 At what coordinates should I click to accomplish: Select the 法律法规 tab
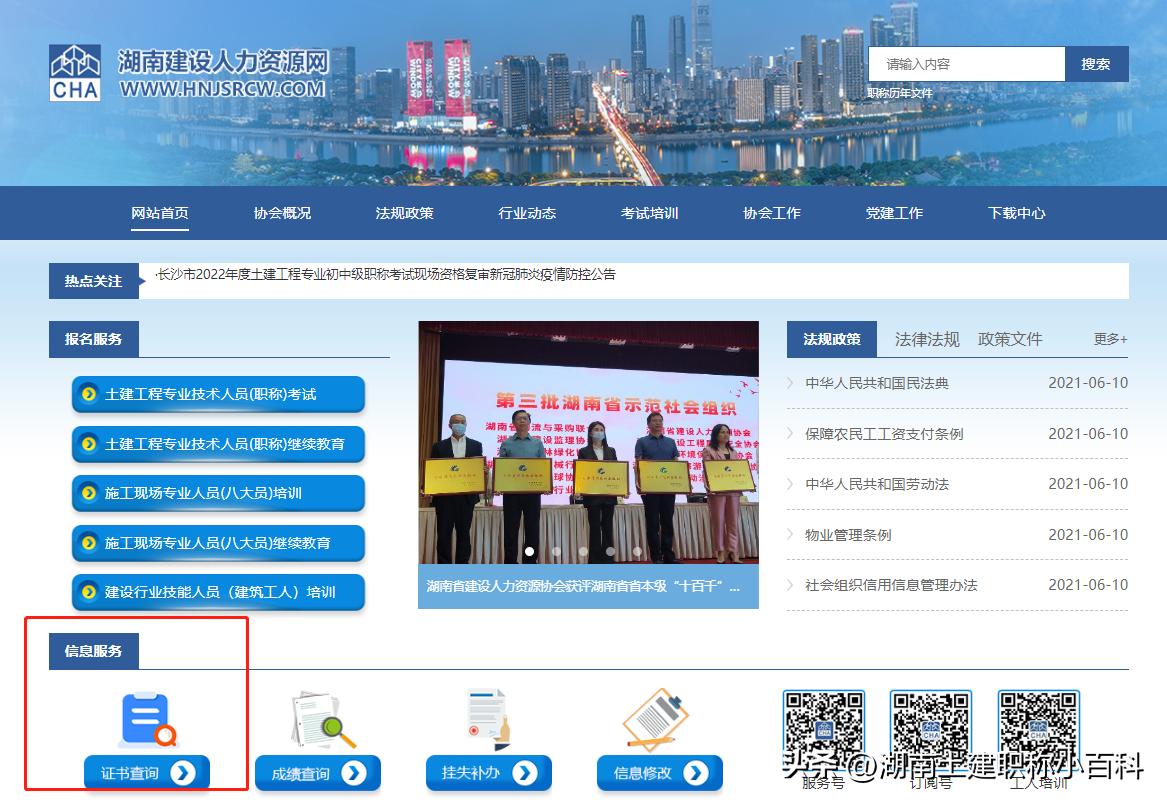(926, 339)
